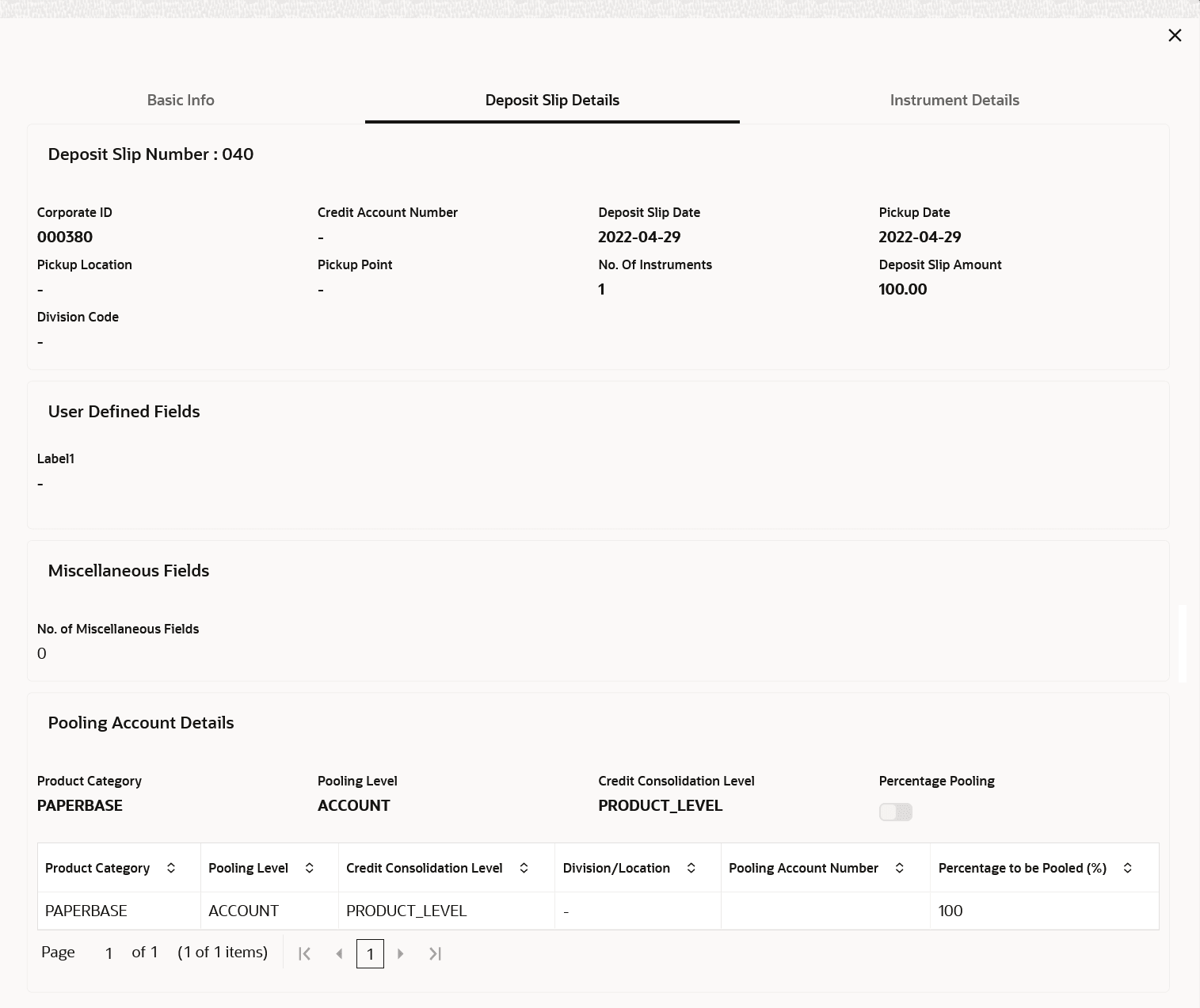Sort by Percentage to be Pooled column
Image resolution: width=1200 pixels, height=1008 pixels.
pyautogui.click(x=1127, y=869)
